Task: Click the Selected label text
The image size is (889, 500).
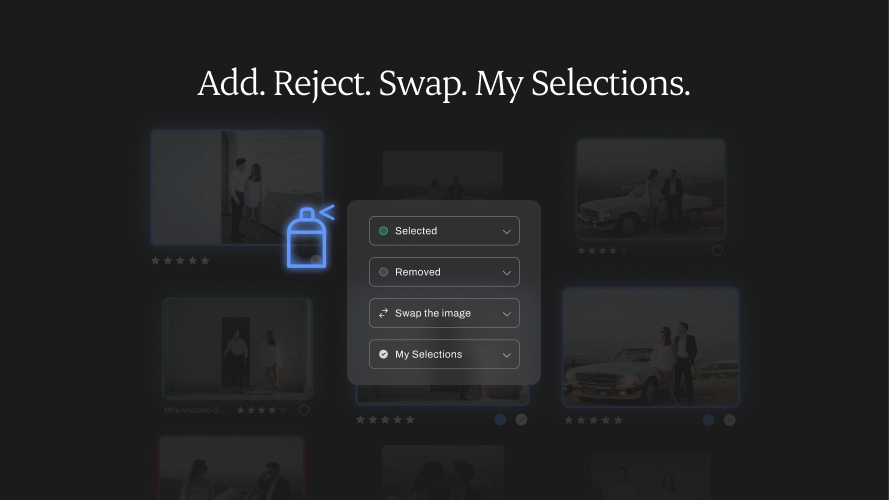Action: click(416, 231)
